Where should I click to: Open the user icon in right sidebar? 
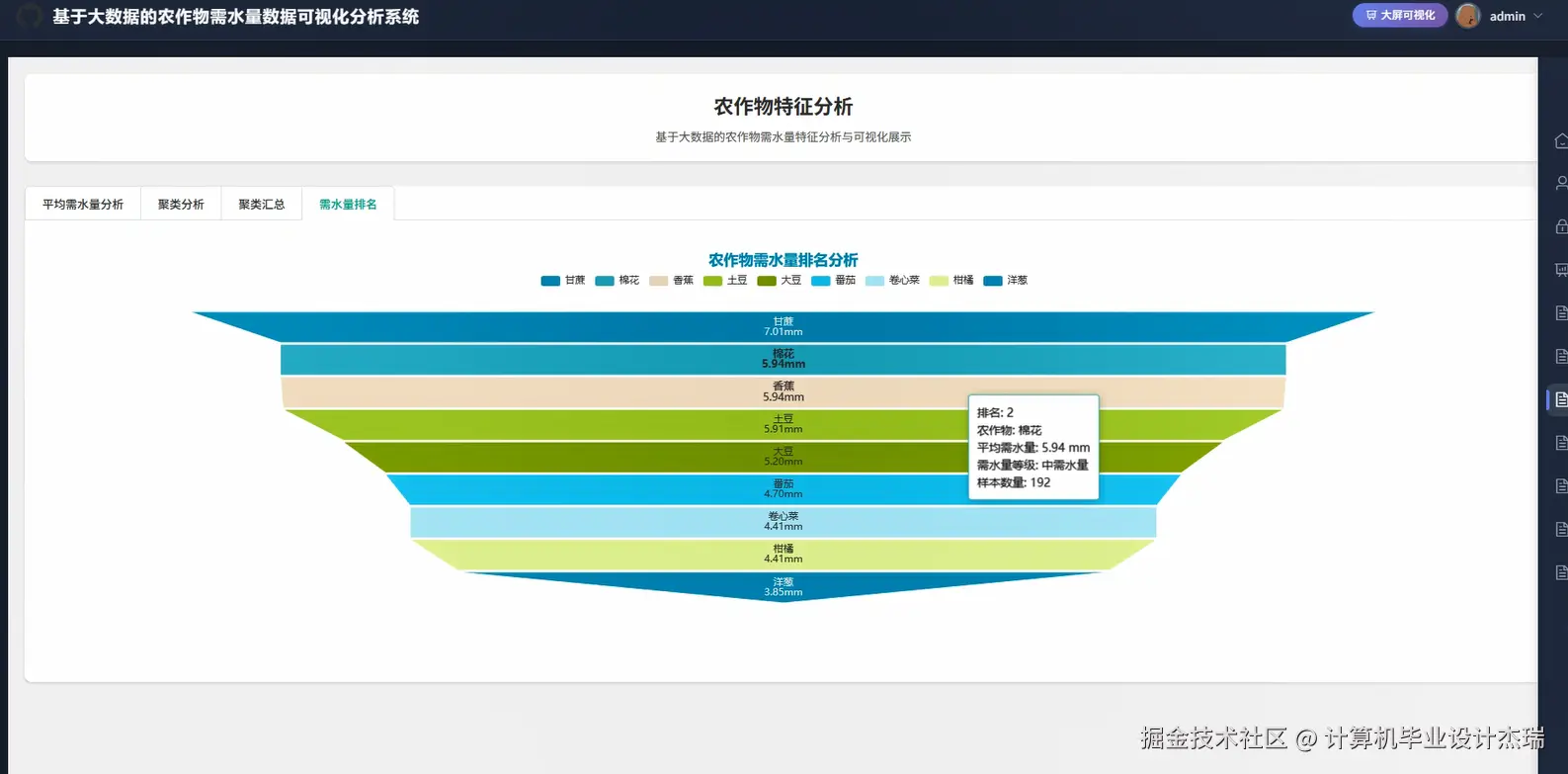click(1560, 184)
